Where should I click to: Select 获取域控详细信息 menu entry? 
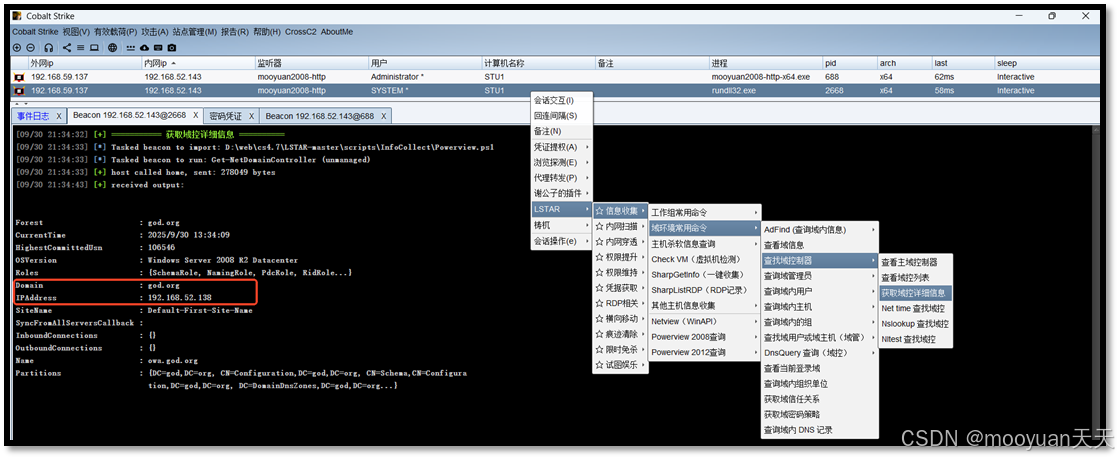[915, 293]
